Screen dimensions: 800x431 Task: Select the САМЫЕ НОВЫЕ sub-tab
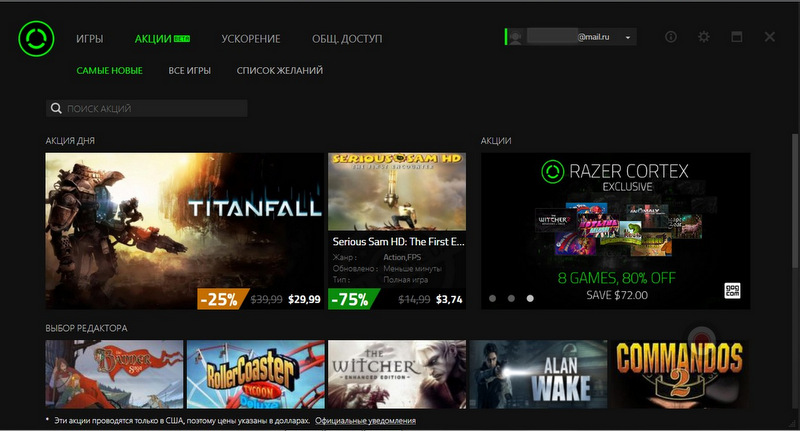pyautogui.click(x=109, y=70)
